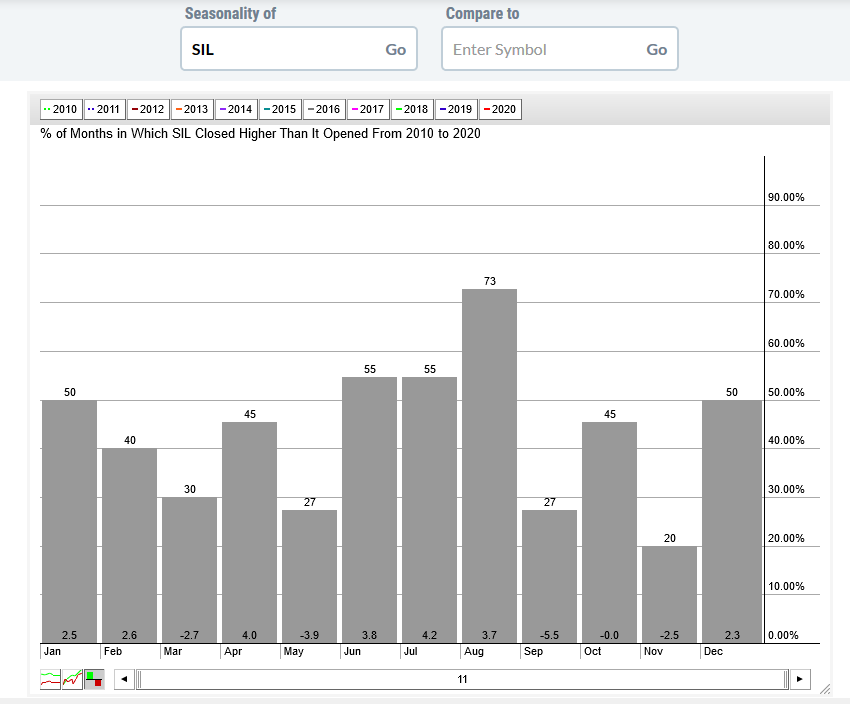This screenshot has width=850, height=704.
Task: Click Go in the Compare to box
Action: (656, 50)
